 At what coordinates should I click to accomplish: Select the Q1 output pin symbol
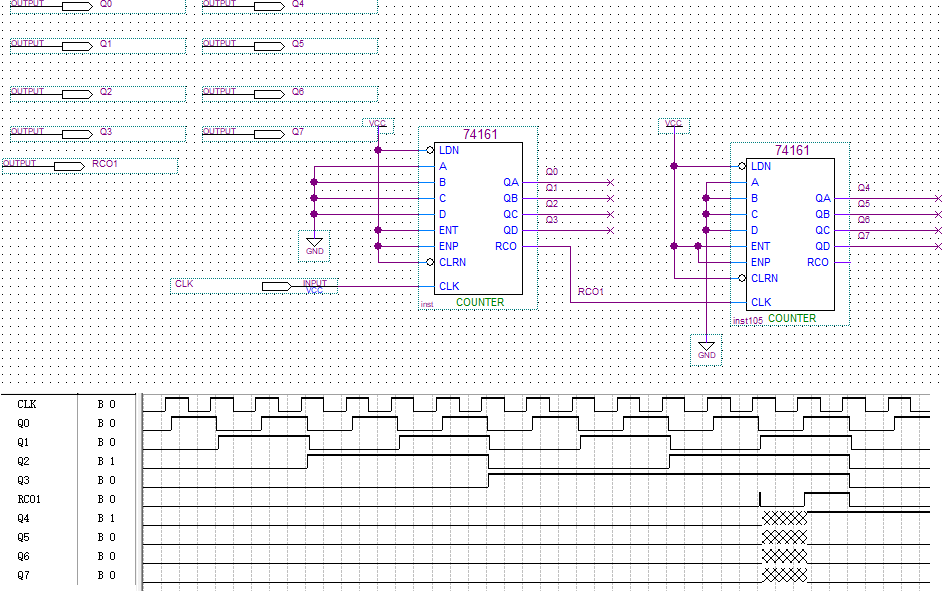pos(98,46)
